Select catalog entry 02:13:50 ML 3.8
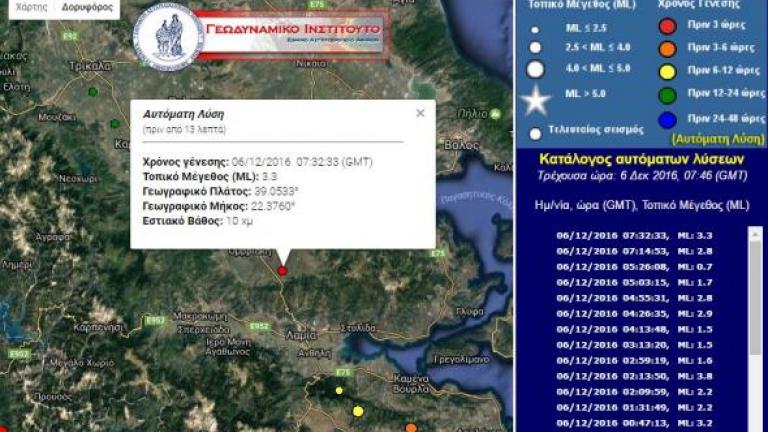Image resolution: width=768 pixels, height=432 pixels. [634, 377]
